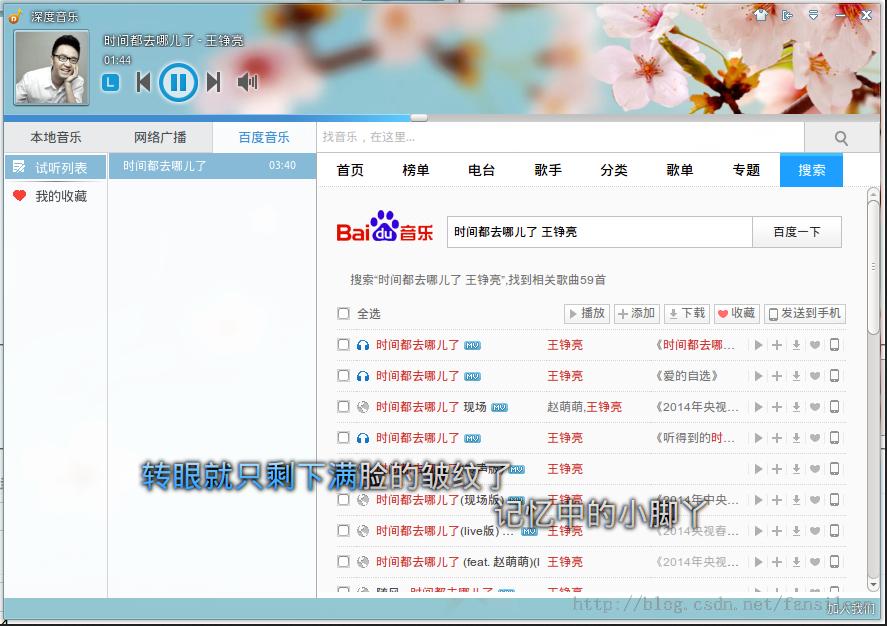The image size is (887, 626).
Task: Check the 时间都去哪儿了 现场 row checkbox
Action: click(x=343, y=407)
